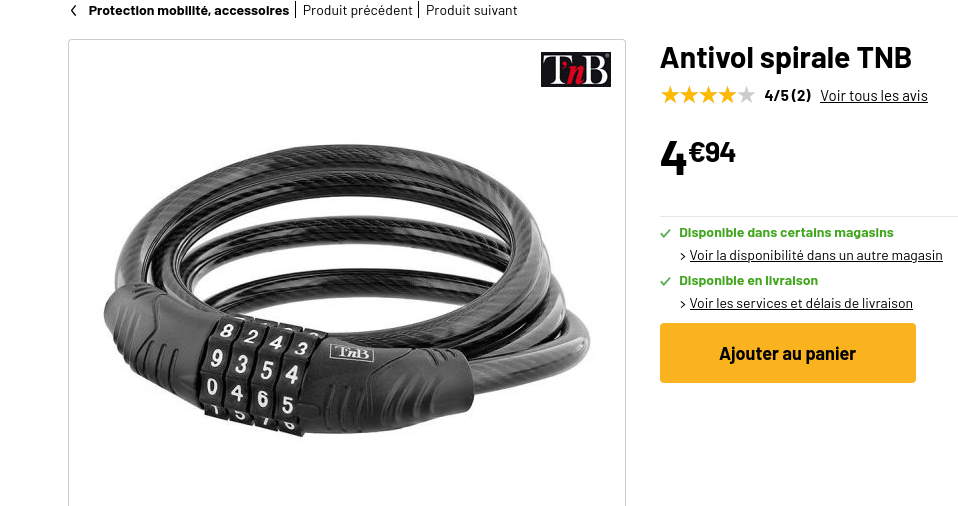This screenshot has width=958, height=506.
Task: Expand chevron before Voir les services
Action: click(683, 304)
